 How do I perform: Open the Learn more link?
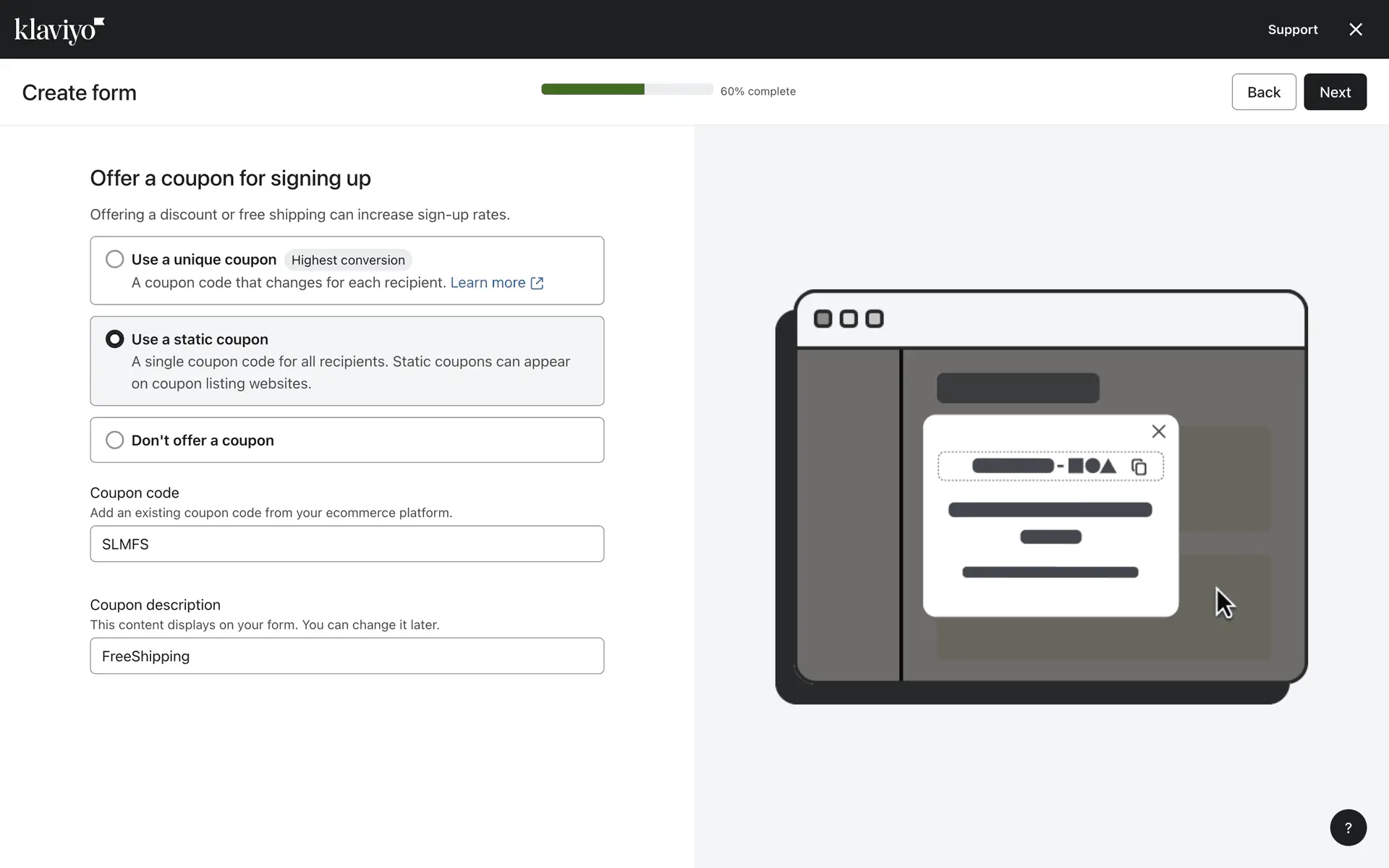488,283
